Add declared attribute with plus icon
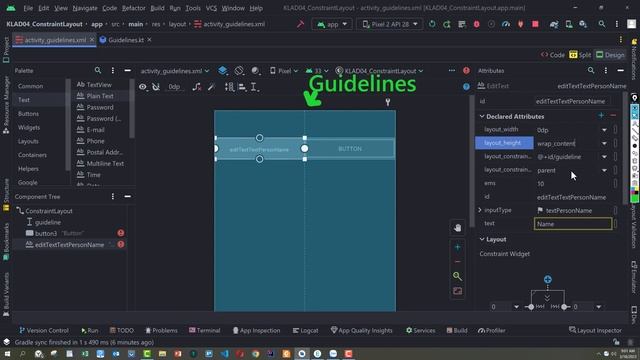The image size is (640, 360). tap(601, 116)
